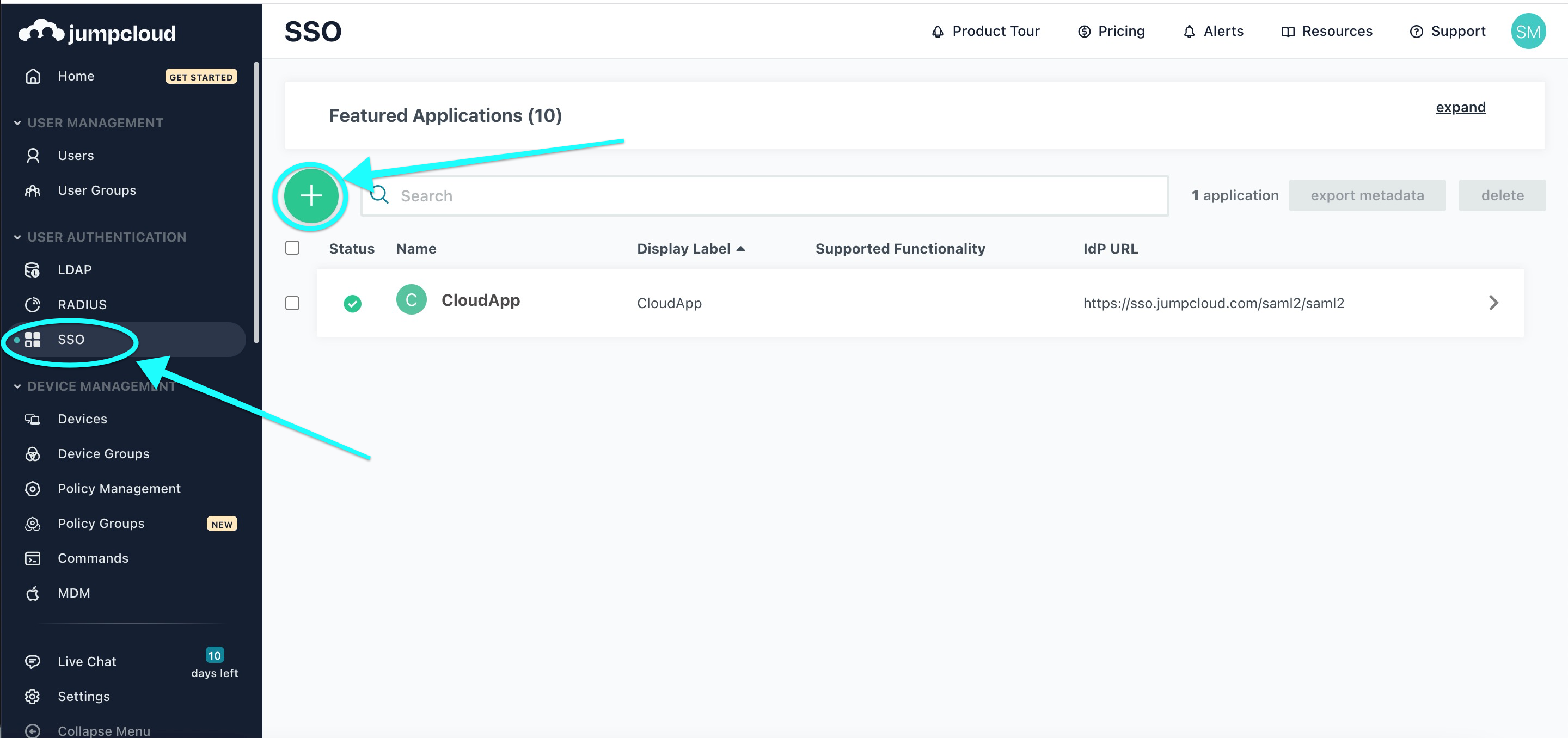
Task: Open CloudApp details via right chevron
Action: 1493,303
